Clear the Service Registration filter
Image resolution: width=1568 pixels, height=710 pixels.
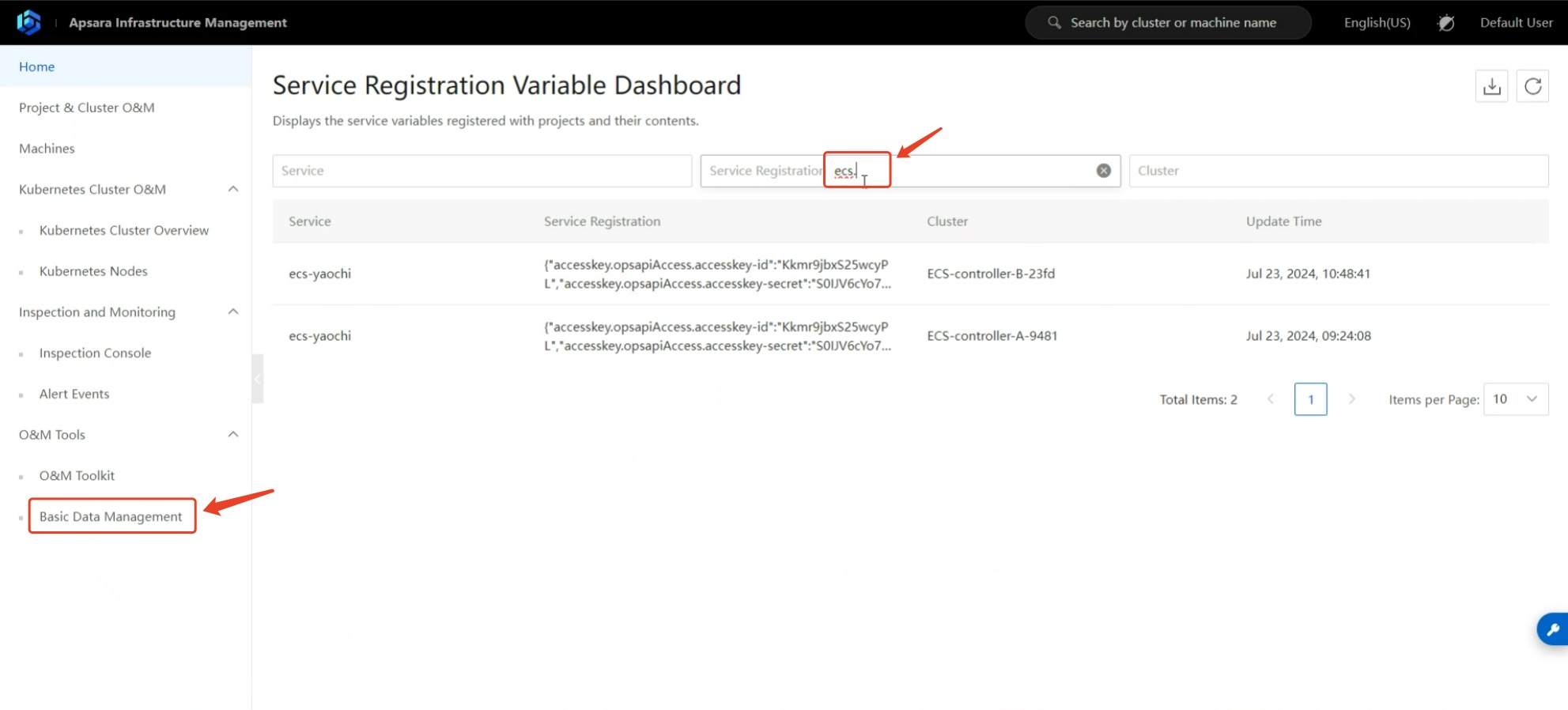1104,171
